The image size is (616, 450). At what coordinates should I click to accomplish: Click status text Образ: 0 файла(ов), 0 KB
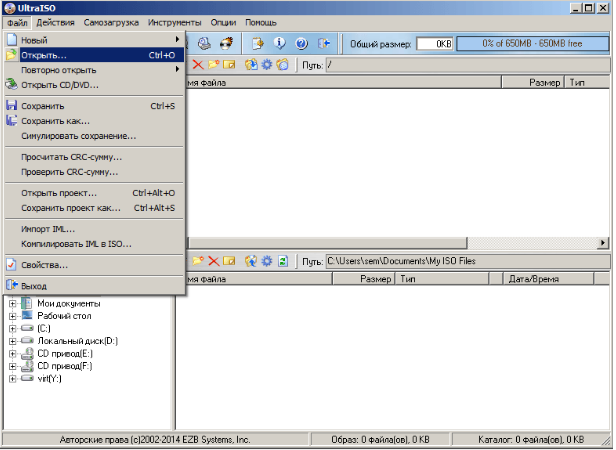click(380, 439)
